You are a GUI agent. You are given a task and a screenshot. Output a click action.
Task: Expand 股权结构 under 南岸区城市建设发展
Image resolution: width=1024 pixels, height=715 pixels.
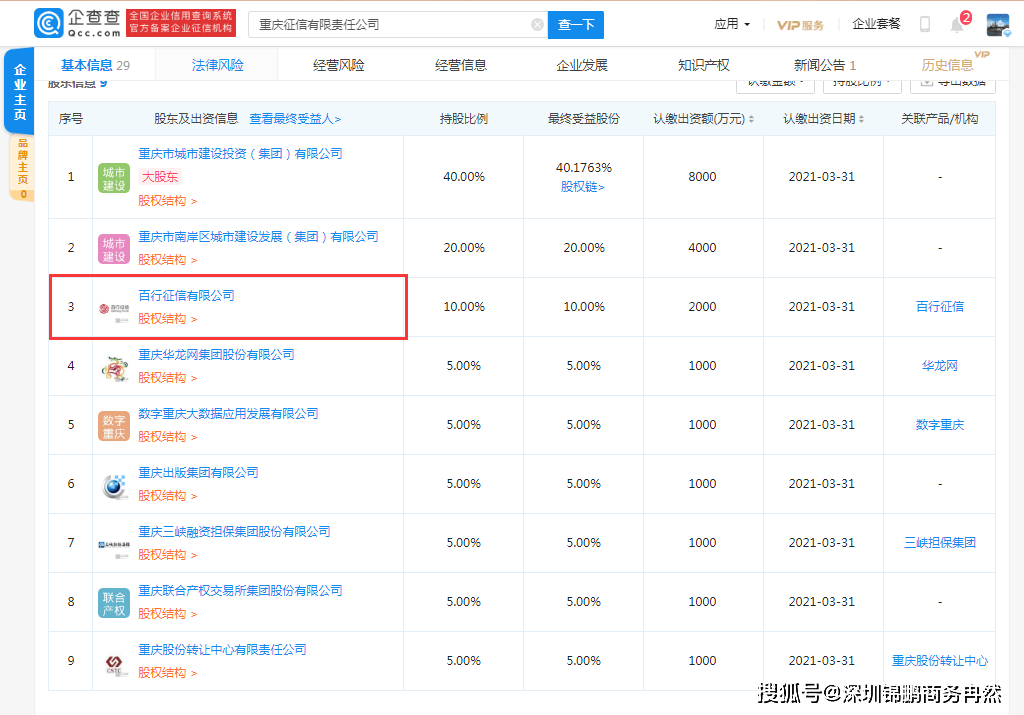coord(167,259)
